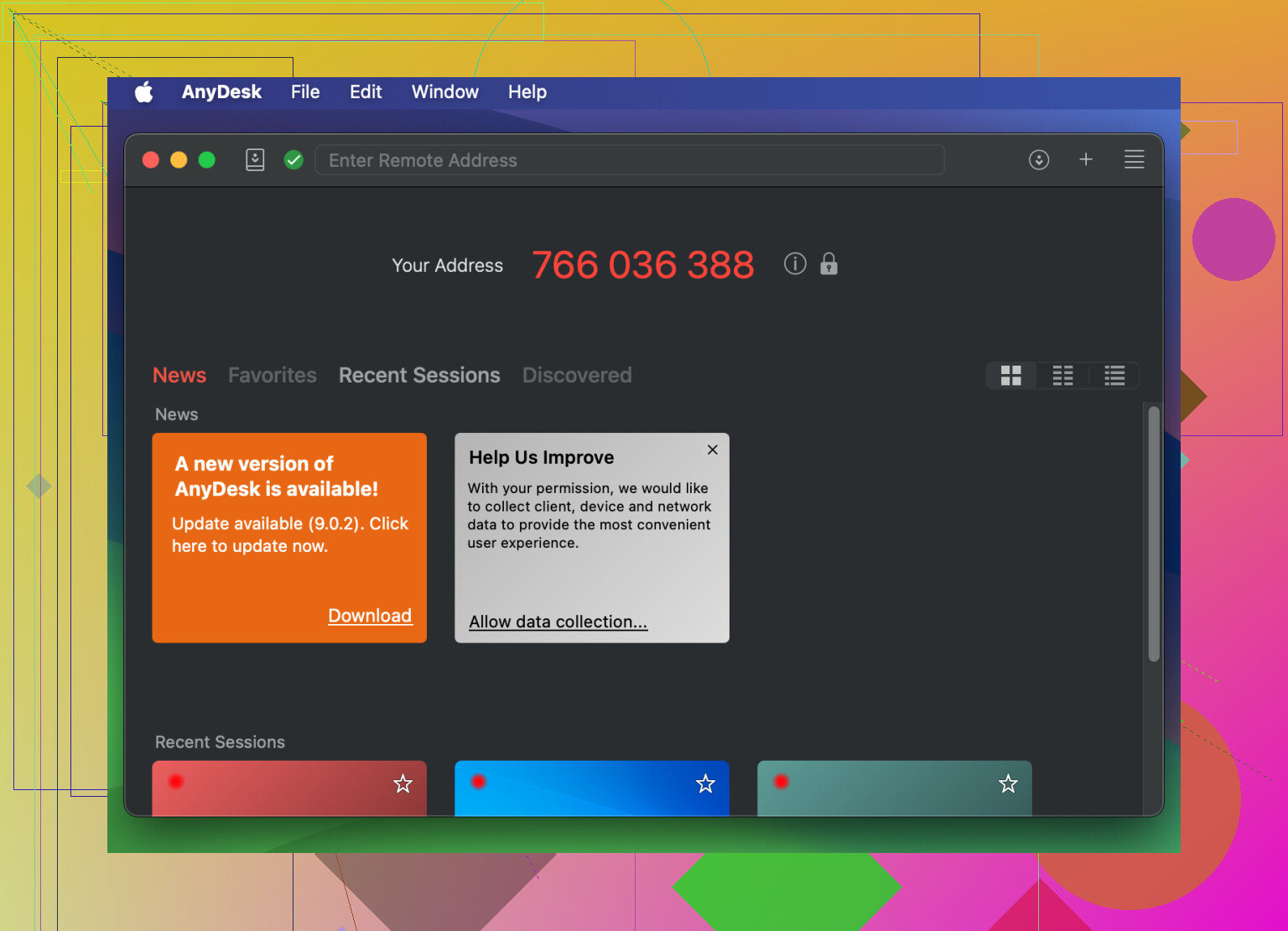This screenshot has width=1288, height=931.
Task: Click the padlock icon beside your address
Action: [x=828, y=264]
